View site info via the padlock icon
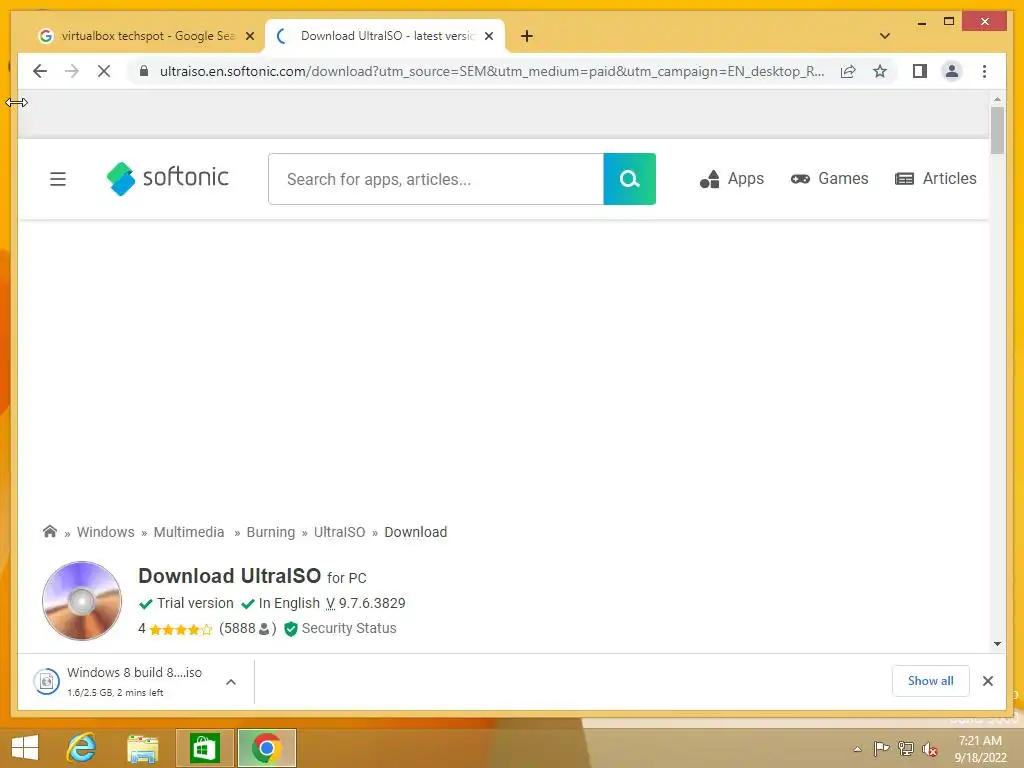Image resolution: width=1024 pixels, height=768 pixels. click(x=144, y=71)
